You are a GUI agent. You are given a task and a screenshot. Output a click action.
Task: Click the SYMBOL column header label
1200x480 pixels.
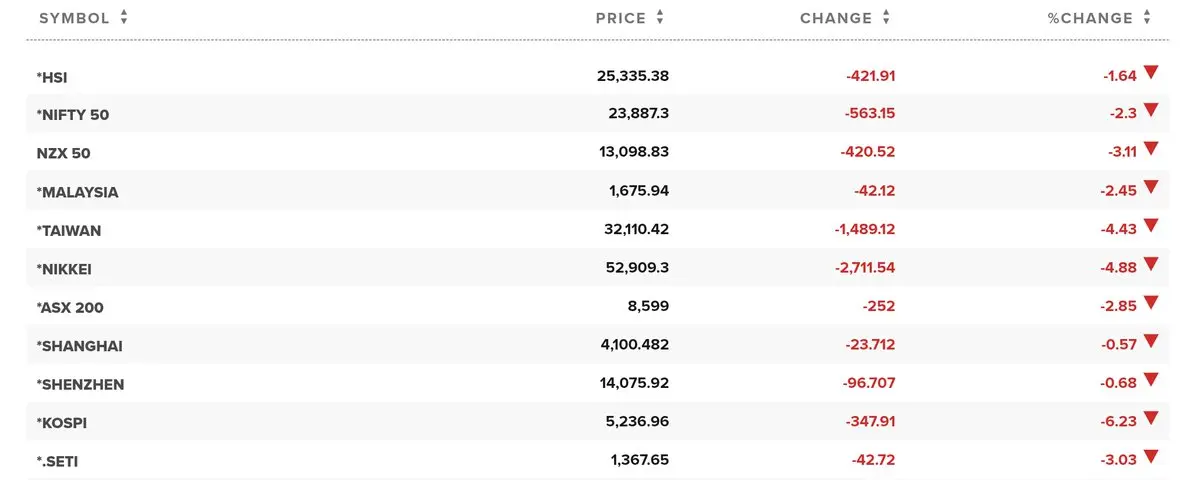[74, 18]
